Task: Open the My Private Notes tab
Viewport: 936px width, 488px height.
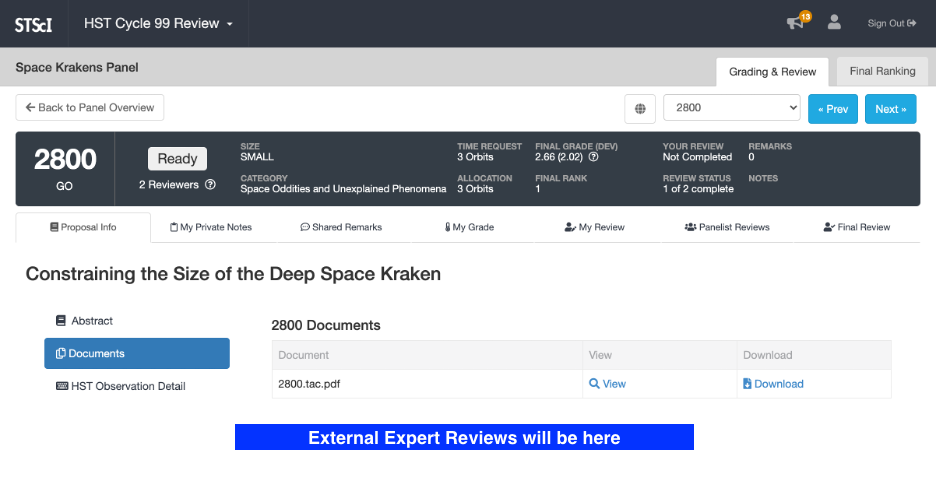Action: coord(211,227)
